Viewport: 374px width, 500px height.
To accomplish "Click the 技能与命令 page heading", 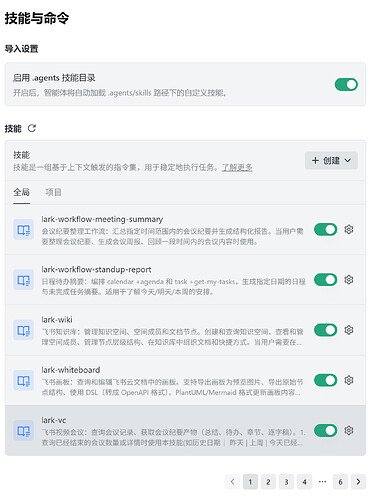I will pos(37,18).
